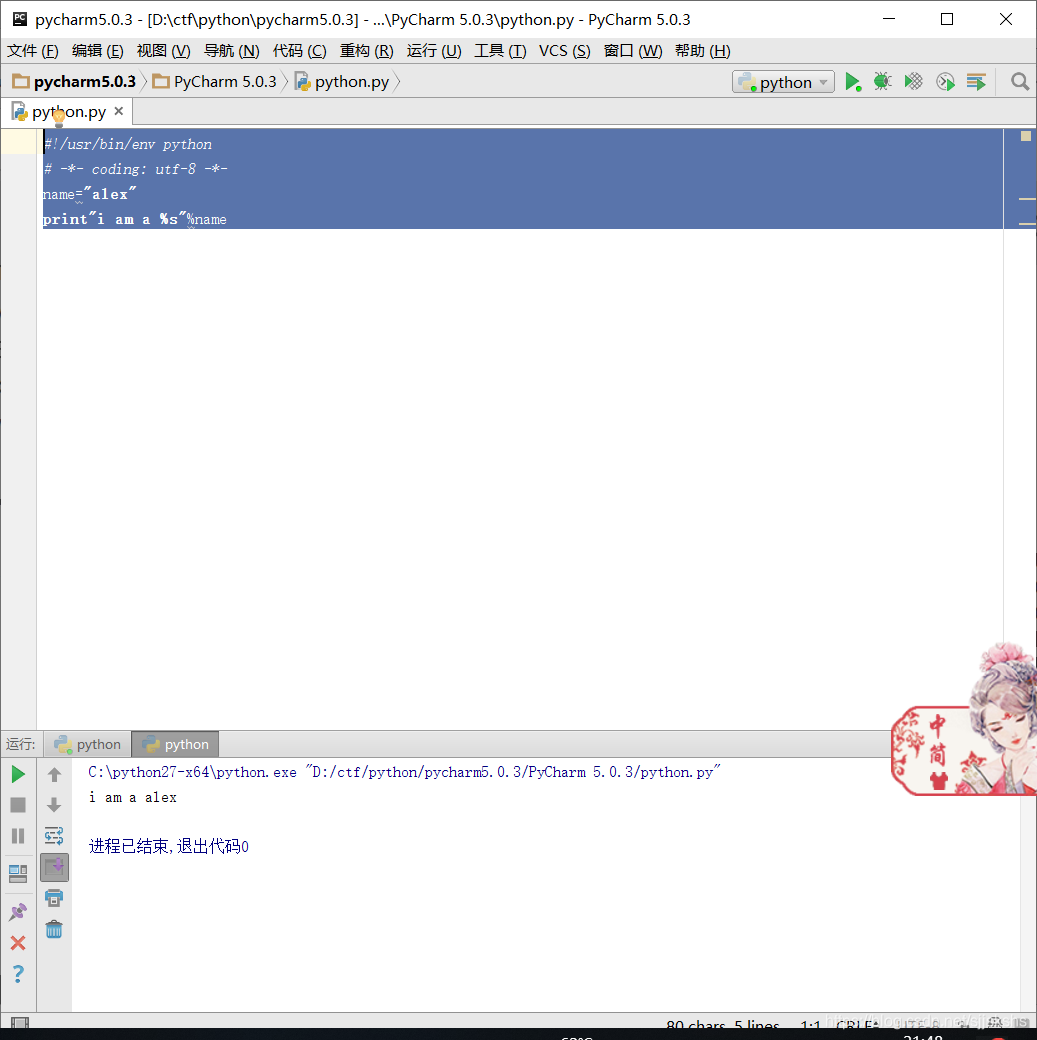Click output text 'i am a alex'
Image resolution: width=1037 pixels, height=1040 pixels.
coord(133,797)
